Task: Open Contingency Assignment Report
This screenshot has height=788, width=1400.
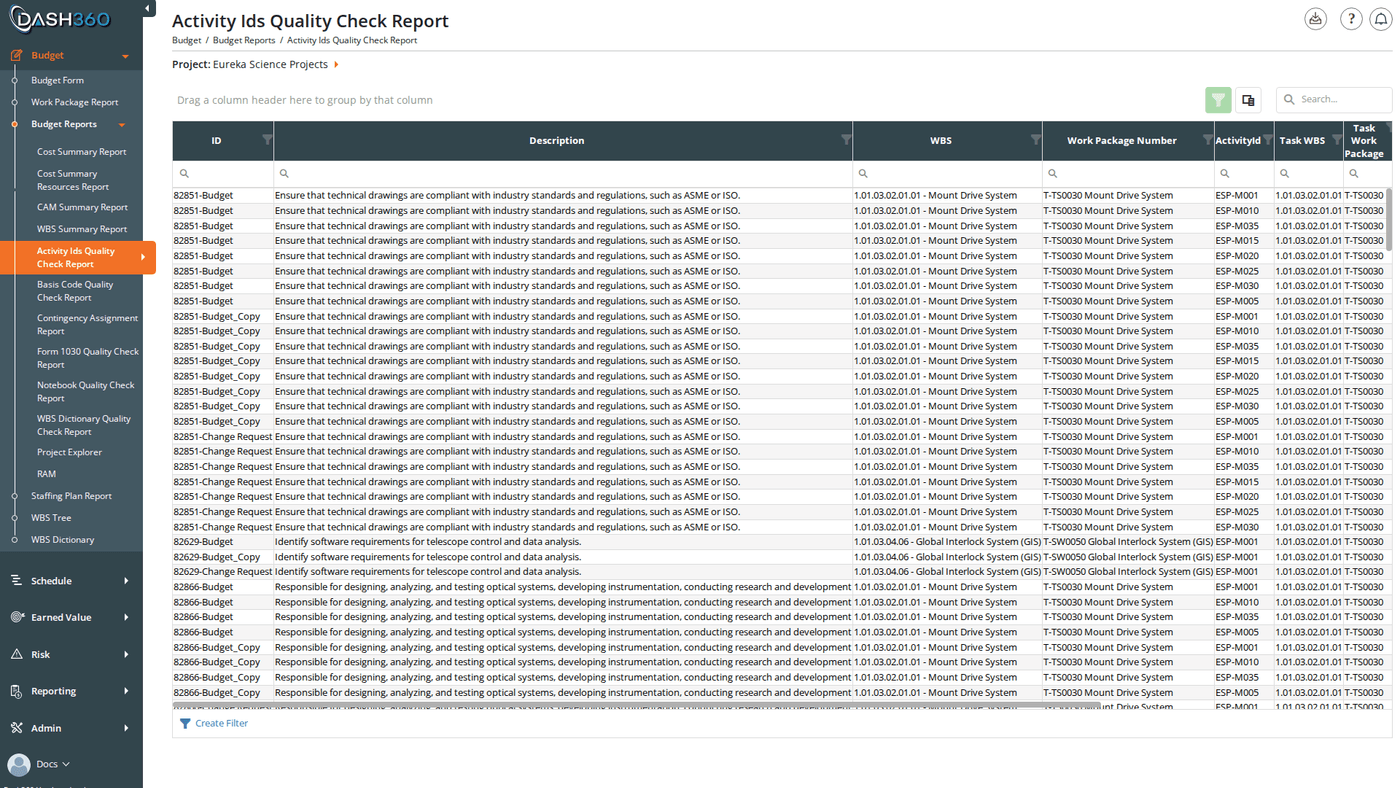Action: (x=87, y=324)
